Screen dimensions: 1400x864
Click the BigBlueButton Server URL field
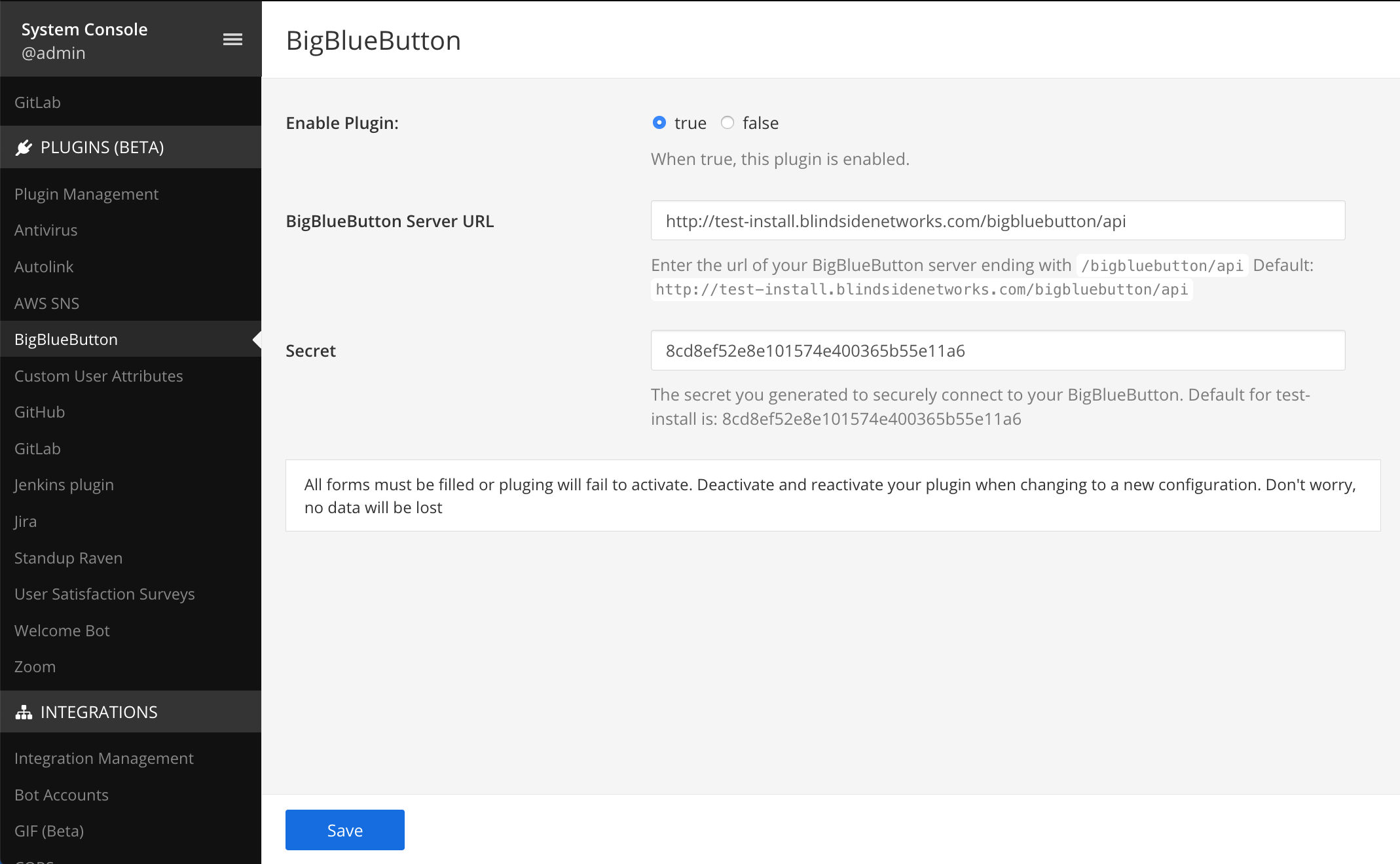coord(997,221)
